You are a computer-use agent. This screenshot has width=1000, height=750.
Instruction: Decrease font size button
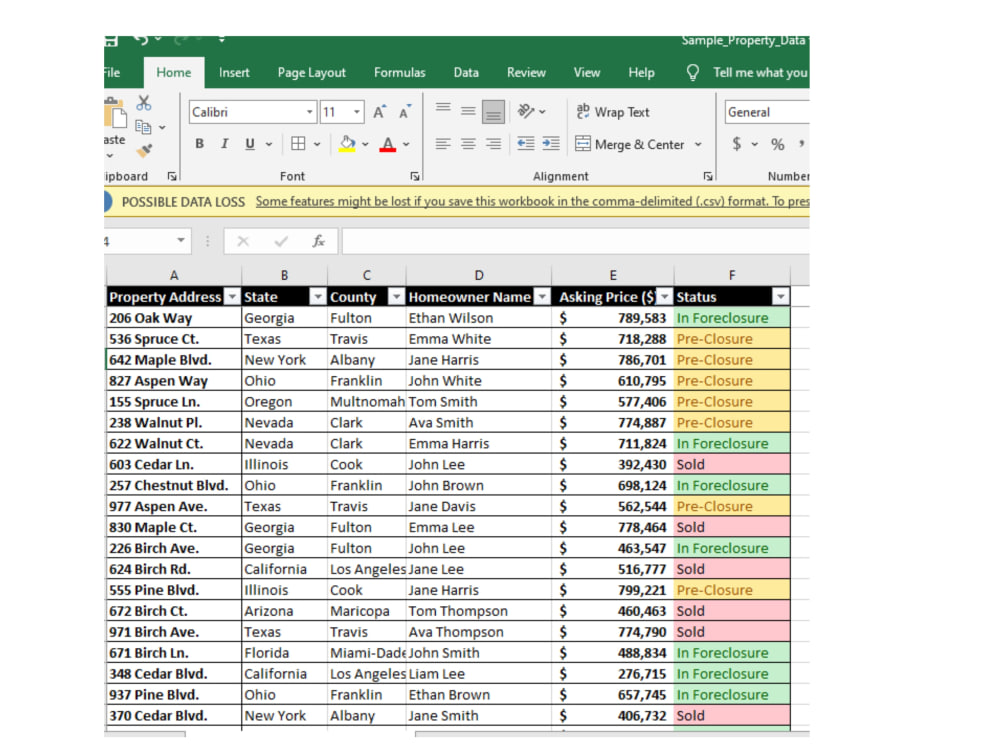click(404, 112)
